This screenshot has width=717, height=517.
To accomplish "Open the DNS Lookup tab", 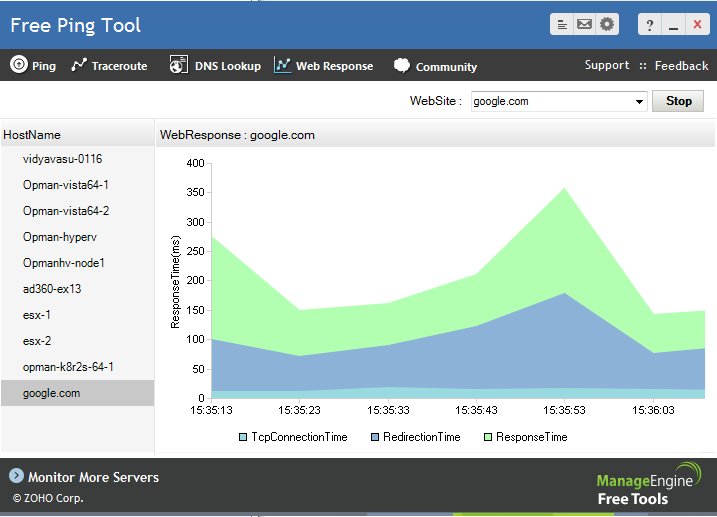I will (x=215, y=65).
